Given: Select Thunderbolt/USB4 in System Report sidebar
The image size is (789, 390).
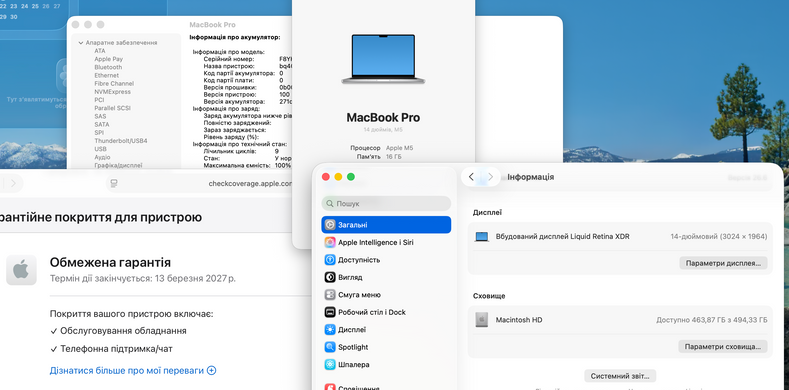Looking at the screenshot, I should [x=121, y=141].
